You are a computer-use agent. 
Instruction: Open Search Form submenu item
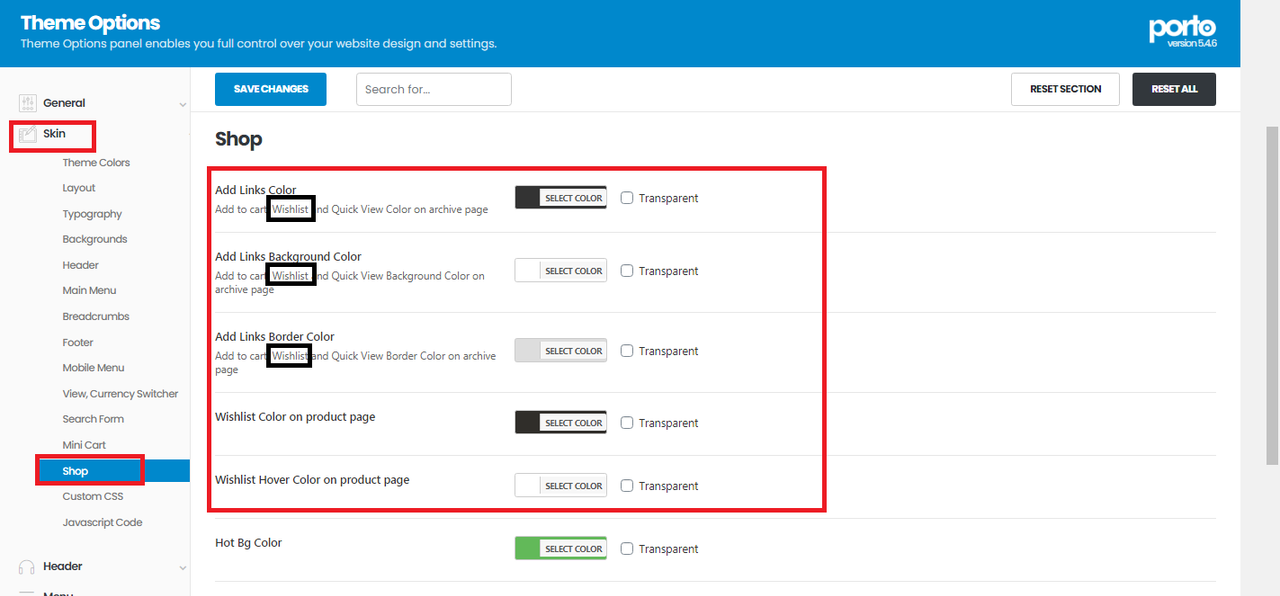tap(93, 419)
